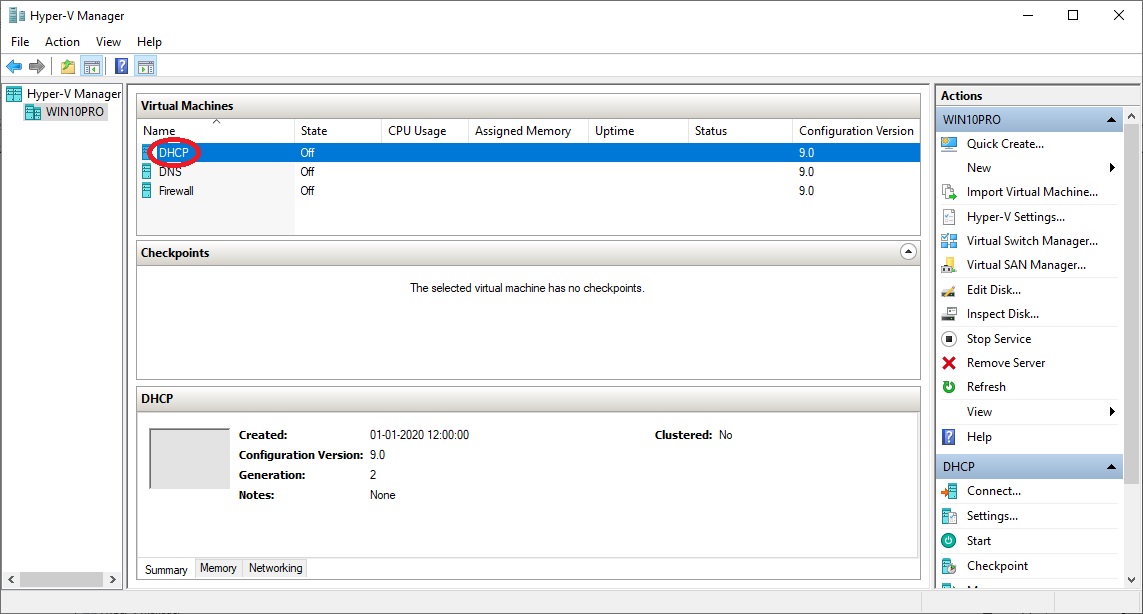1143x614 pixels.
Task: Collapse the WIN10PRO actions section arrow
Action: pos(1111,120)
